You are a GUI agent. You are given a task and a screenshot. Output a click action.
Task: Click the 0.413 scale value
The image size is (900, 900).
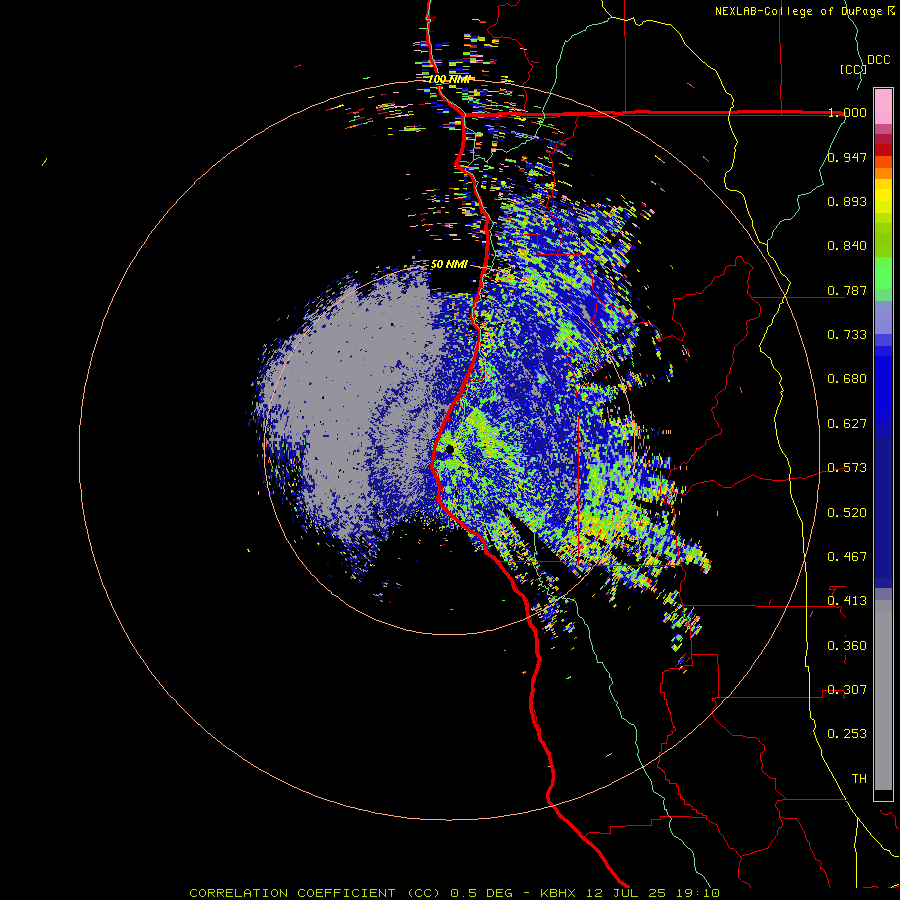[x=847, y=601]
